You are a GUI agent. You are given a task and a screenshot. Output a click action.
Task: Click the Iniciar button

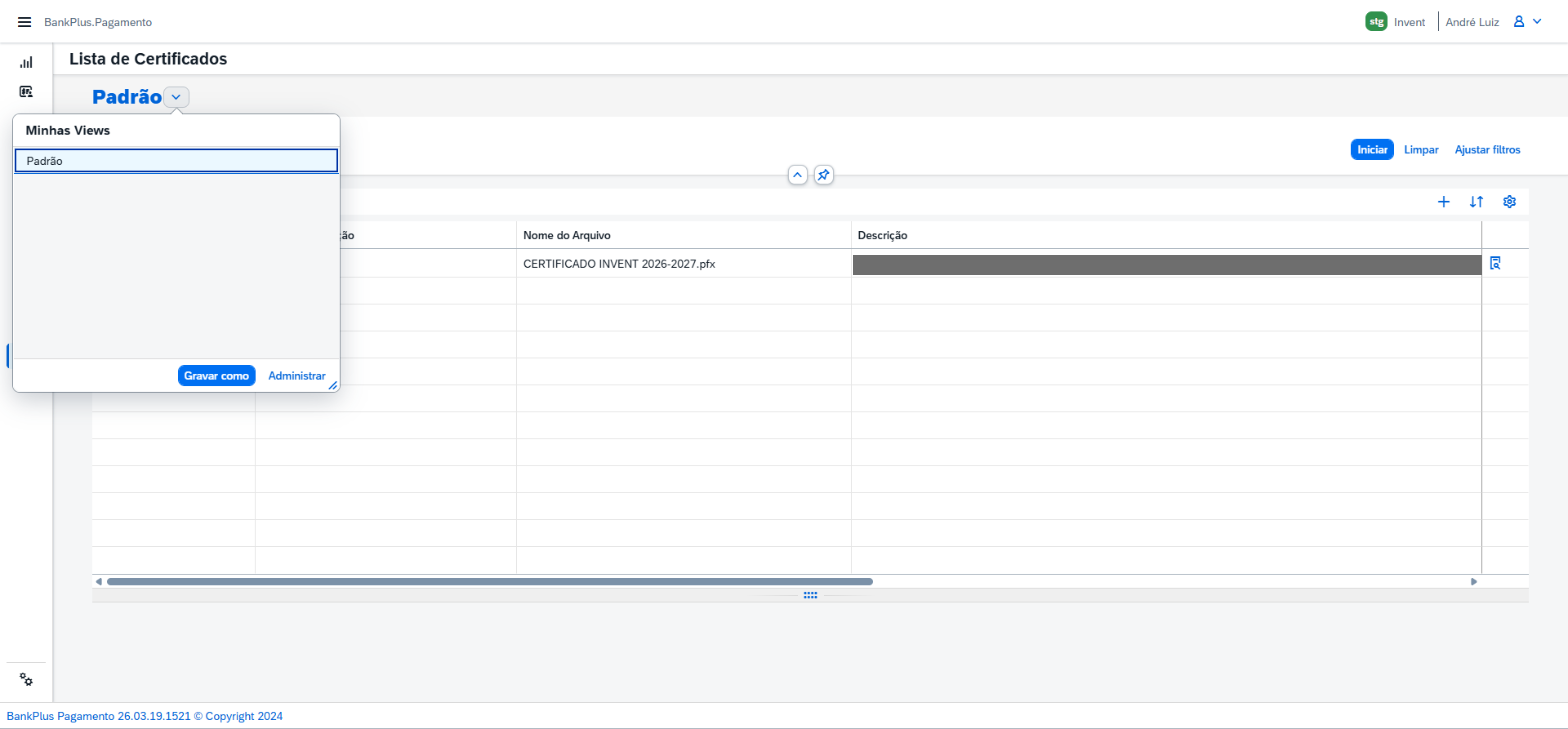click(x=1372, y=149)
